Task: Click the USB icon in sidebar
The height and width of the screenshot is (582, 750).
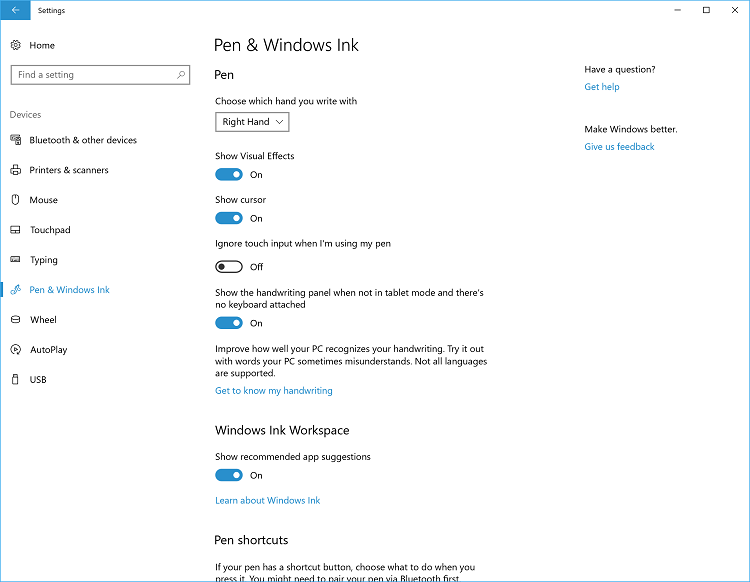Action: click(x=15, y=380)
